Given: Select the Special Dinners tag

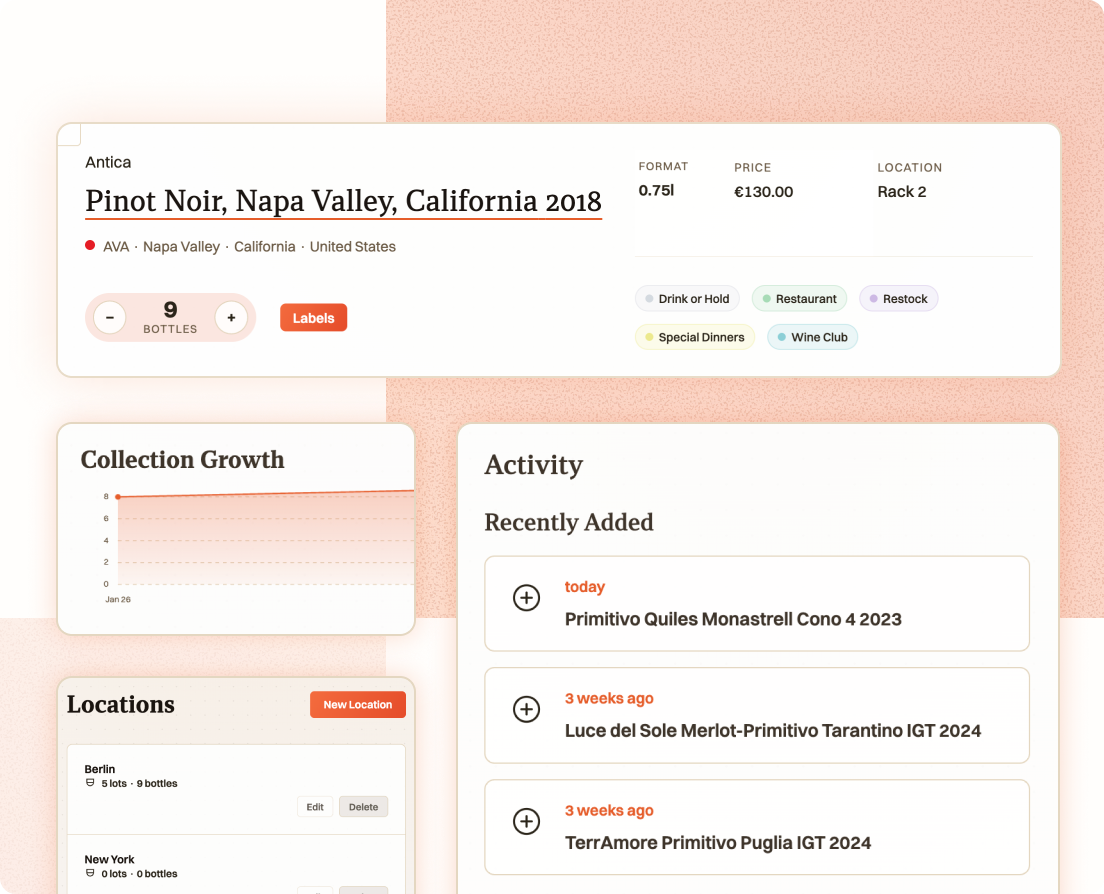Looking at the screenshot, I should coord(694,337).
